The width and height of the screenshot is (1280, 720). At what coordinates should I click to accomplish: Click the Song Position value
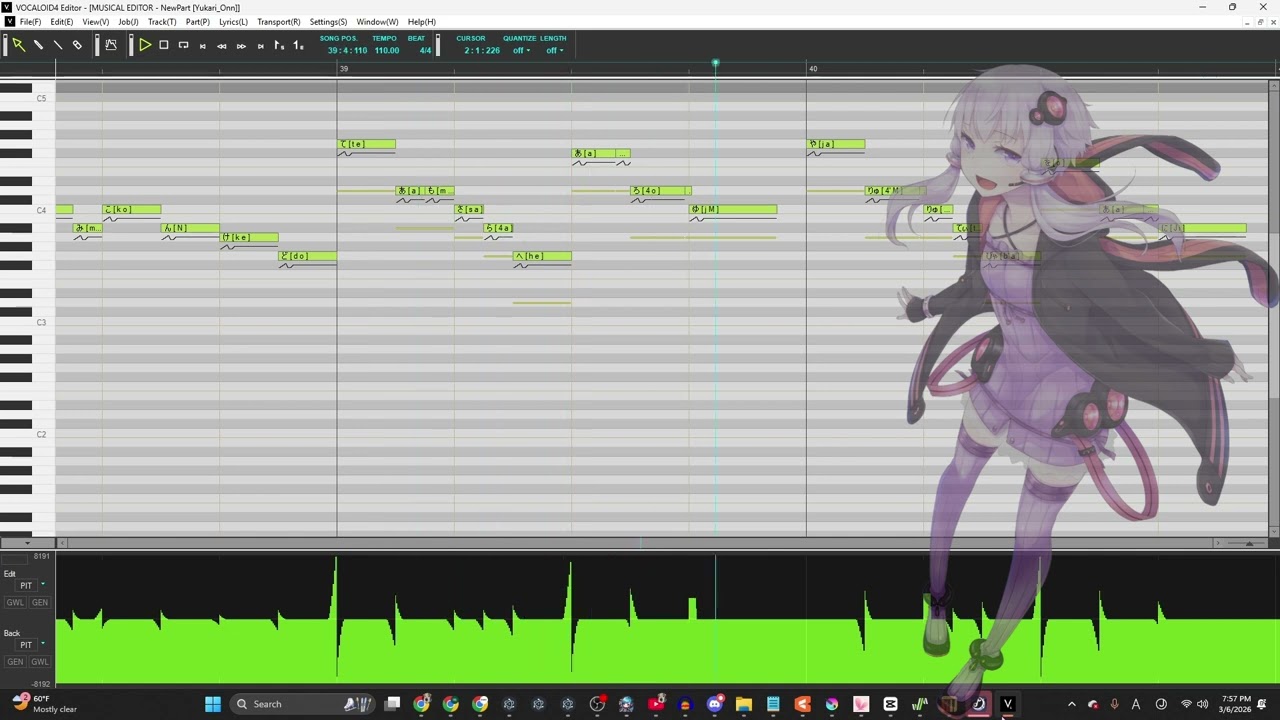pos(347,50)
